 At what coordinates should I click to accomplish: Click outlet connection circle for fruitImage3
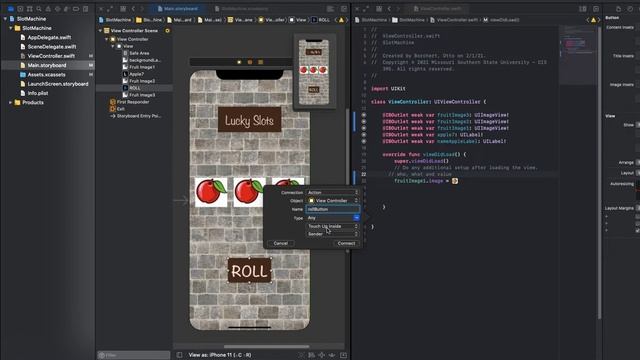(364, 115)
